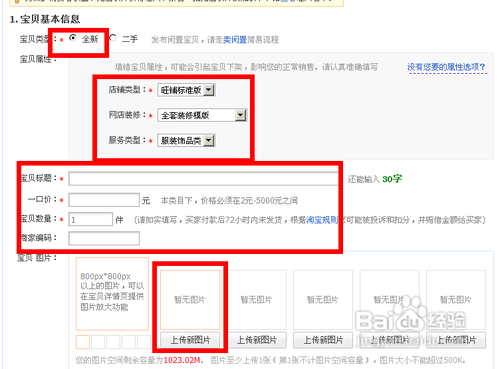This screenshot has height=369, width=500.
Task: Open the 淘宝规则 link
Action: point(322,220)
